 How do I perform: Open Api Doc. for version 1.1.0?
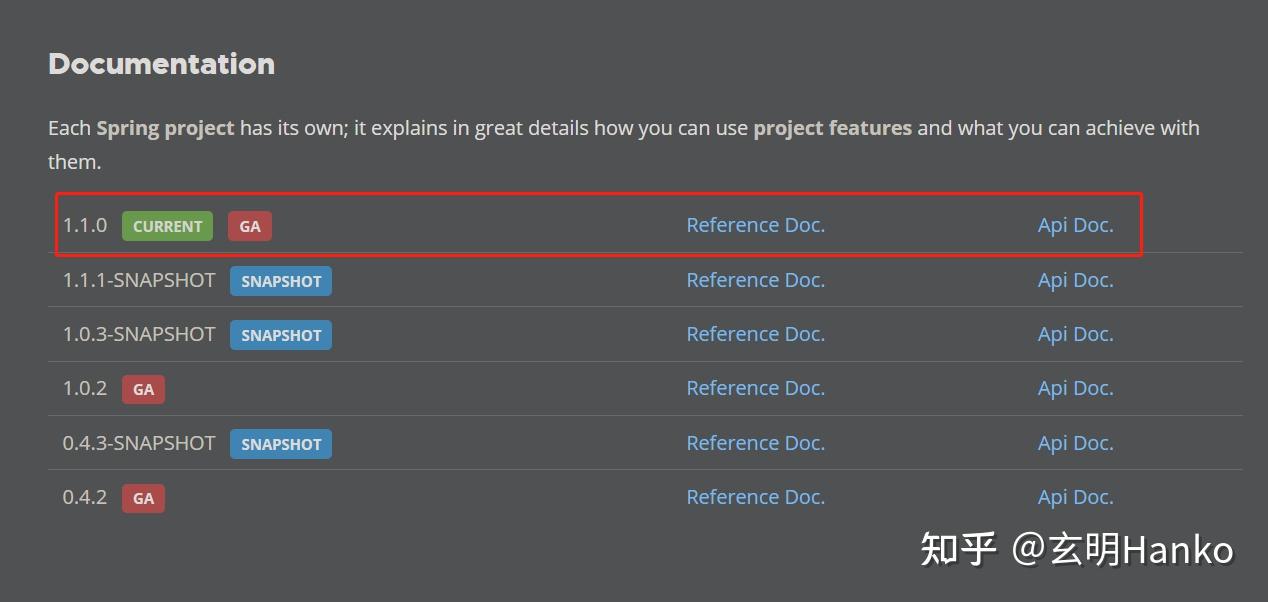[x=1075, y=226]
